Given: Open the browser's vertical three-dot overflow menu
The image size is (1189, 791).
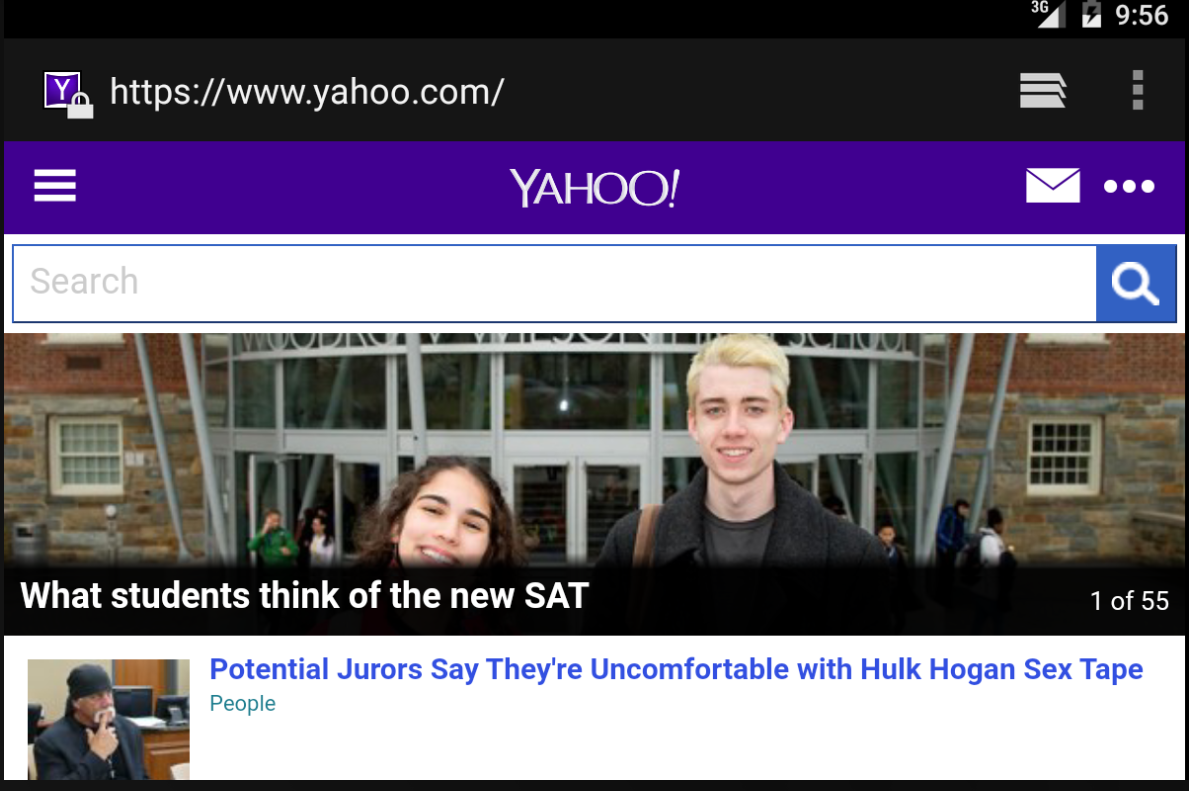Looking at the screenshot, I should pos(1137,91).
